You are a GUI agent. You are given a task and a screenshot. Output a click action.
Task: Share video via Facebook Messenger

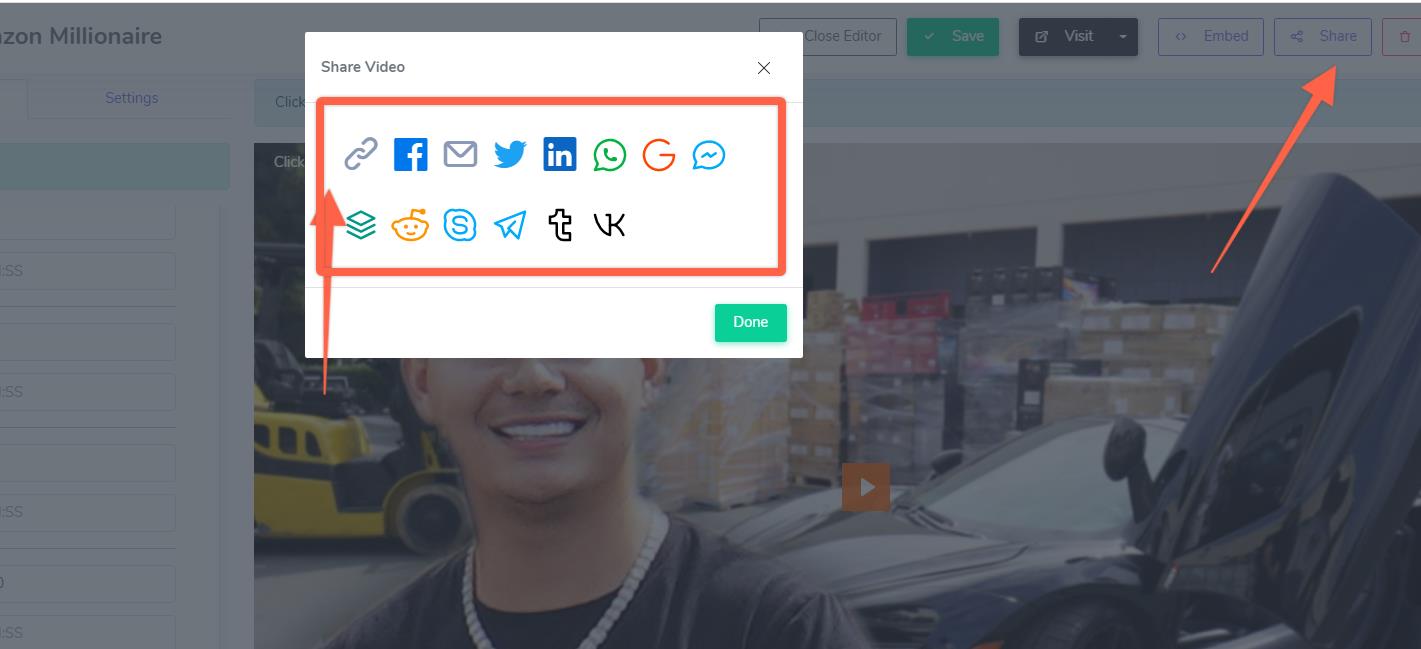[709, 155]
